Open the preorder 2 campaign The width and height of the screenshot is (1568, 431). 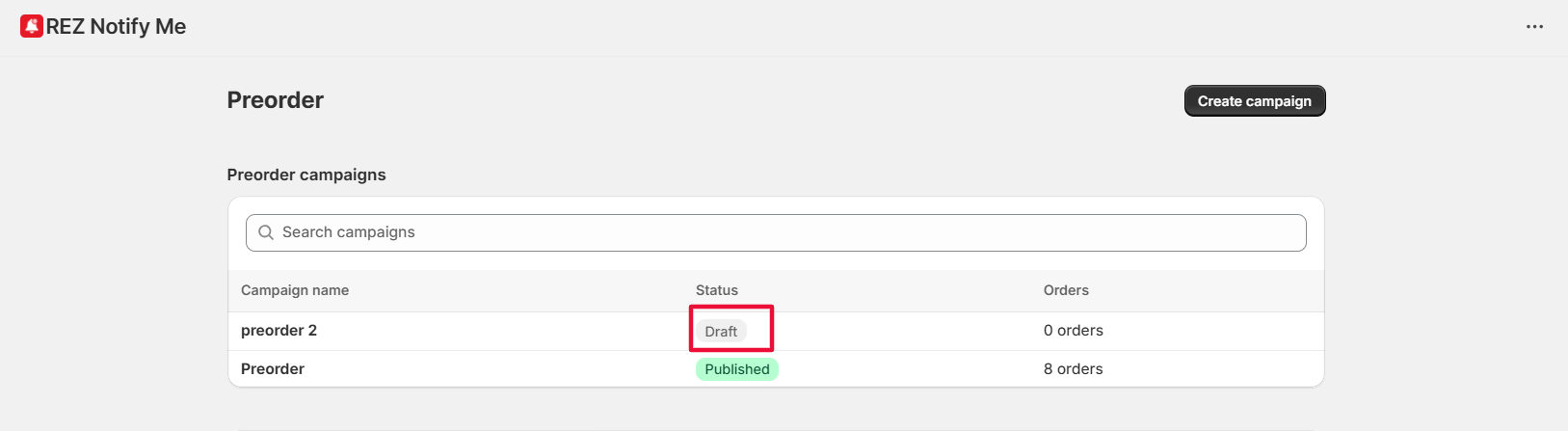point(279,331)
